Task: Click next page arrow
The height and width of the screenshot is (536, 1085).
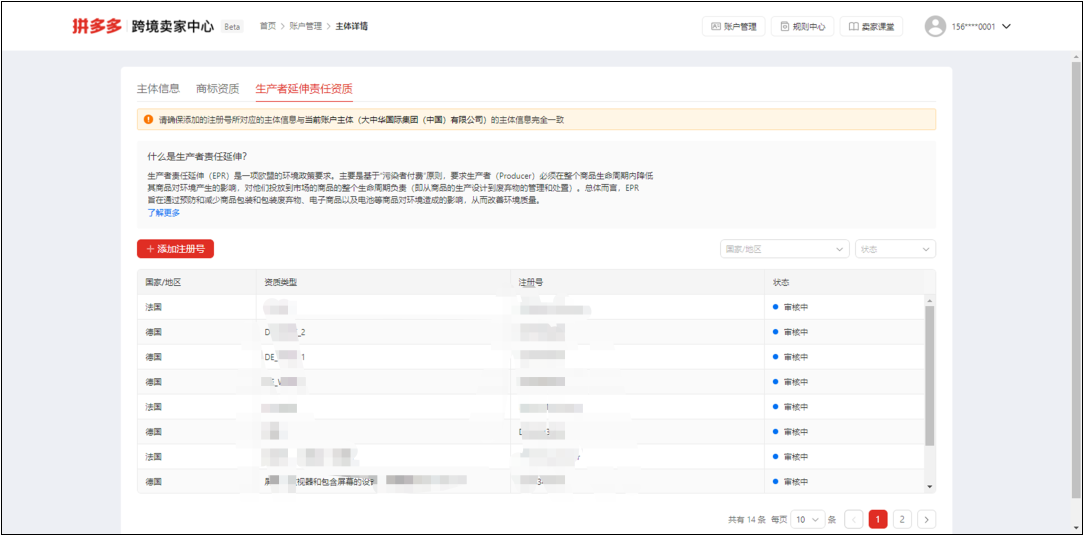Action: click(927, 519)
